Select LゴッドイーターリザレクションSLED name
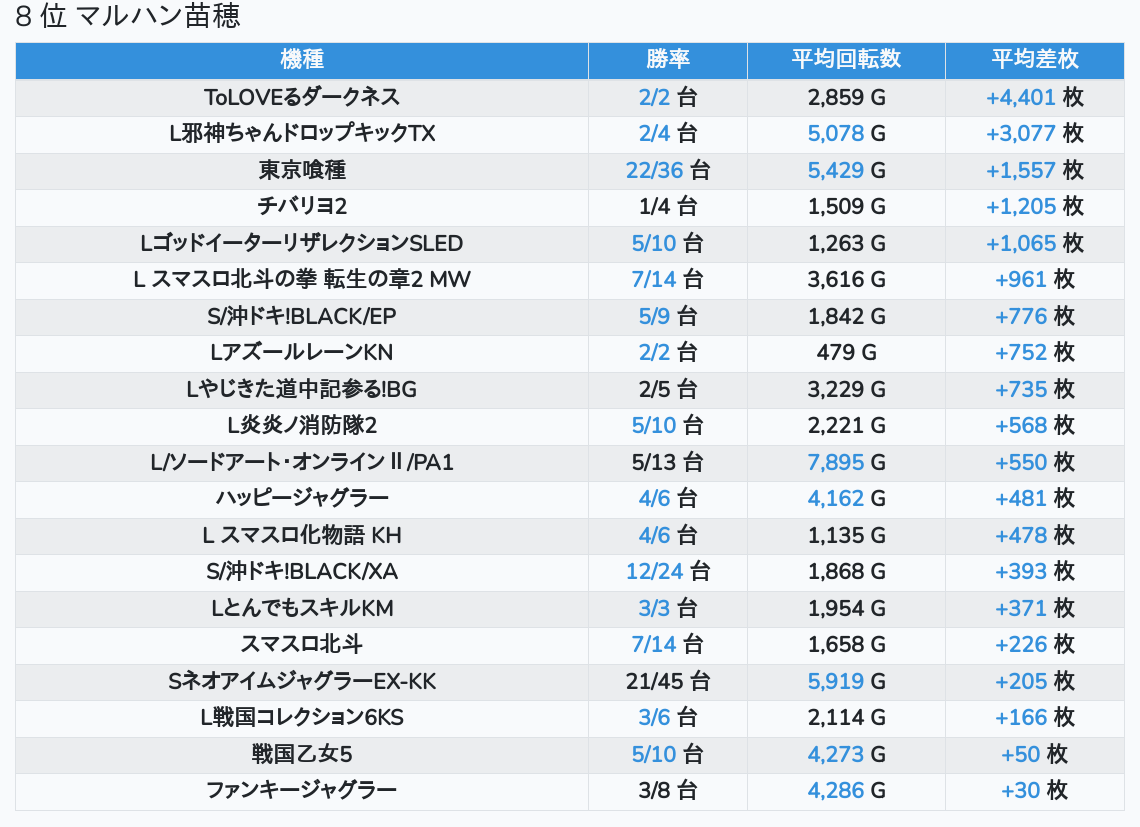 click(302, 243)
